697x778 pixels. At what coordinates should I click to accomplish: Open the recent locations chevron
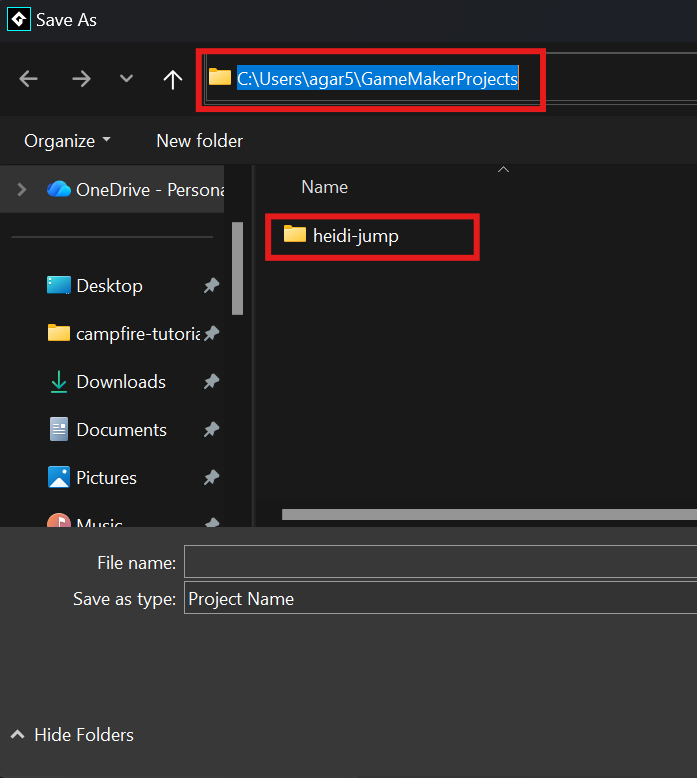(126, 79)
